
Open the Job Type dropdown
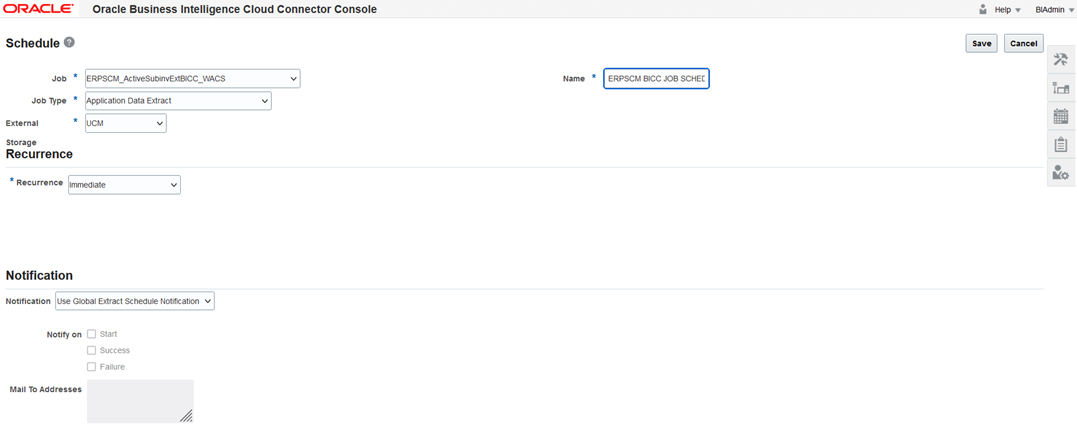pyautogui.click(x=178, y=101)
